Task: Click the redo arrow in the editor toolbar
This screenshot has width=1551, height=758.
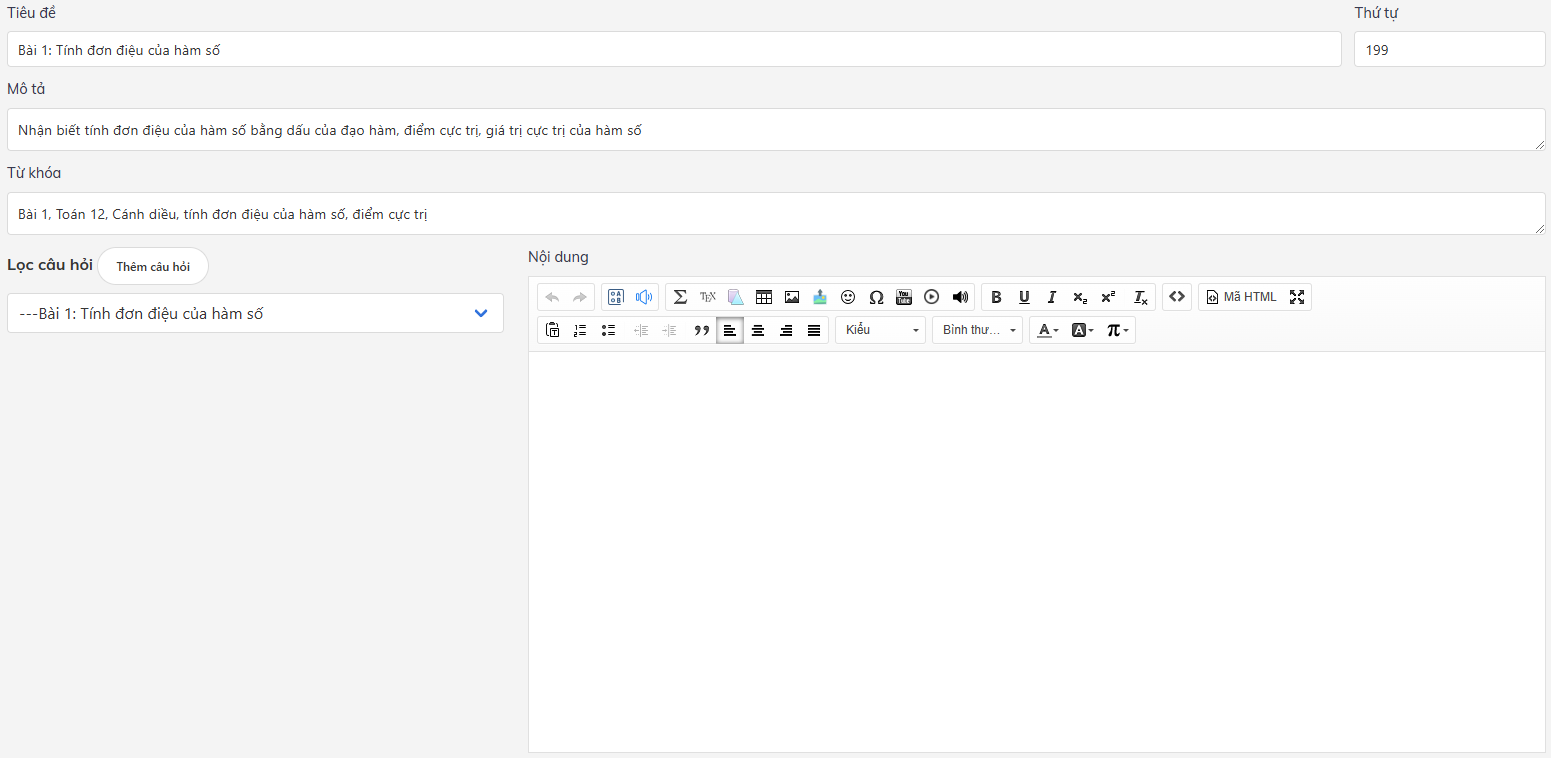Action: pos(580,297)
